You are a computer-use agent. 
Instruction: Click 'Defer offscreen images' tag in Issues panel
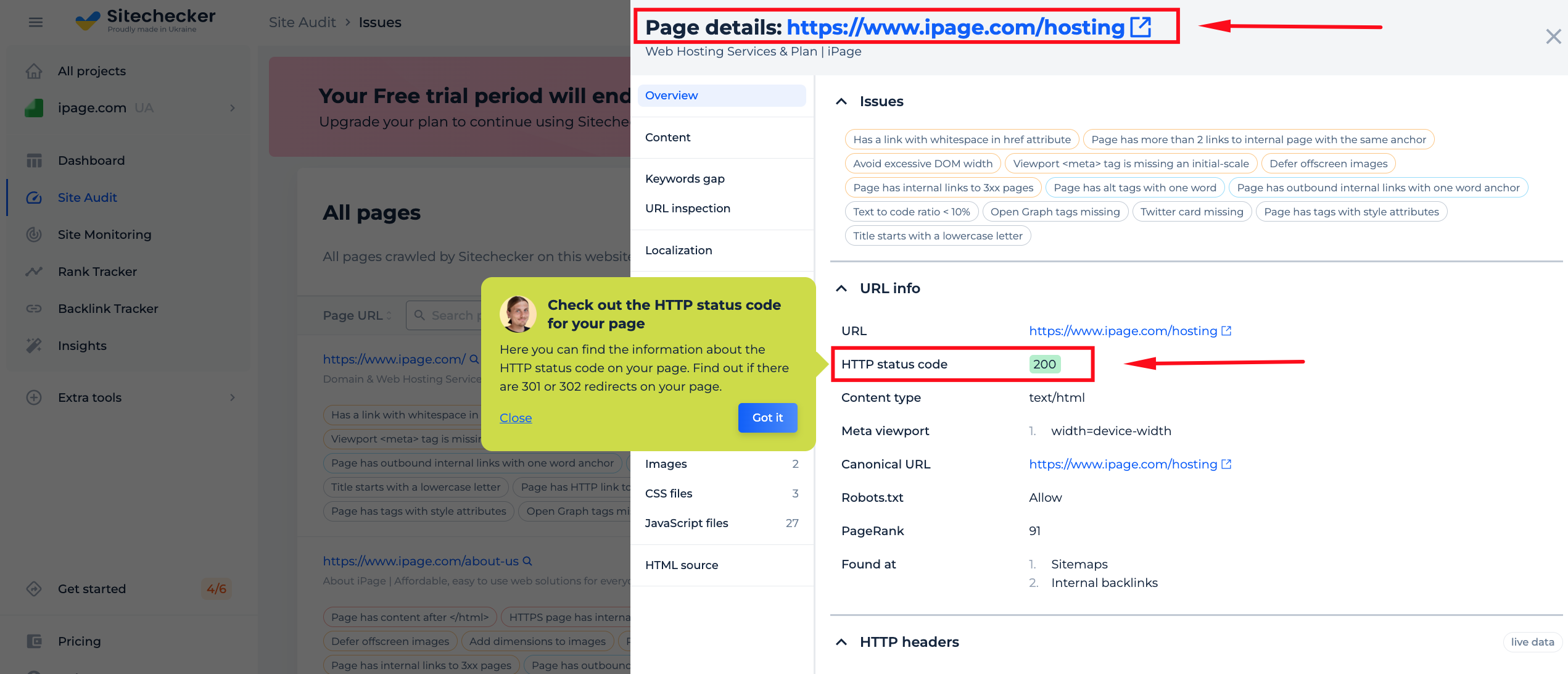pyautogui.click(x=1328, y=164)
